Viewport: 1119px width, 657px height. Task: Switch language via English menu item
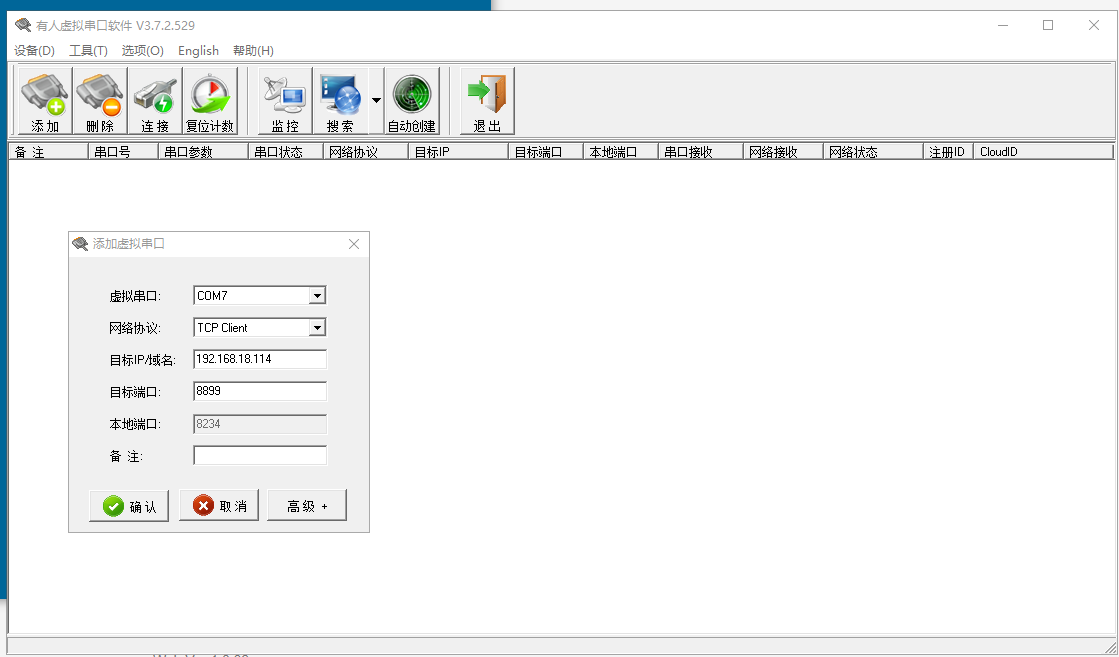tap(198, 51)
